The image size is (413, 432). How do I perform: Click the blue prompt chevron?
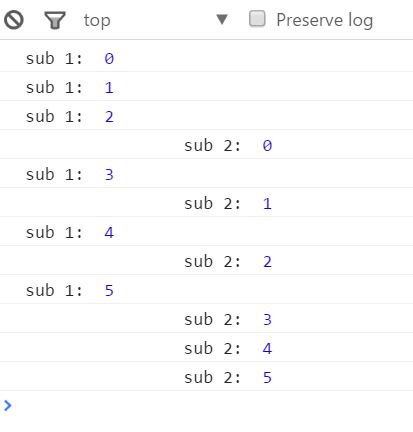coord(8,405)
